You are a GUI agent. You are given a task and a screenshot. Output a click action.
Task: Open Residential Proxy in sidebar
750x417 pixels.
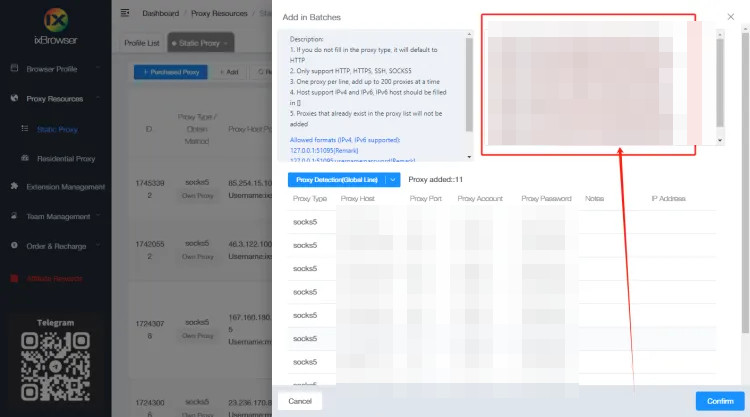click(66, 159)
